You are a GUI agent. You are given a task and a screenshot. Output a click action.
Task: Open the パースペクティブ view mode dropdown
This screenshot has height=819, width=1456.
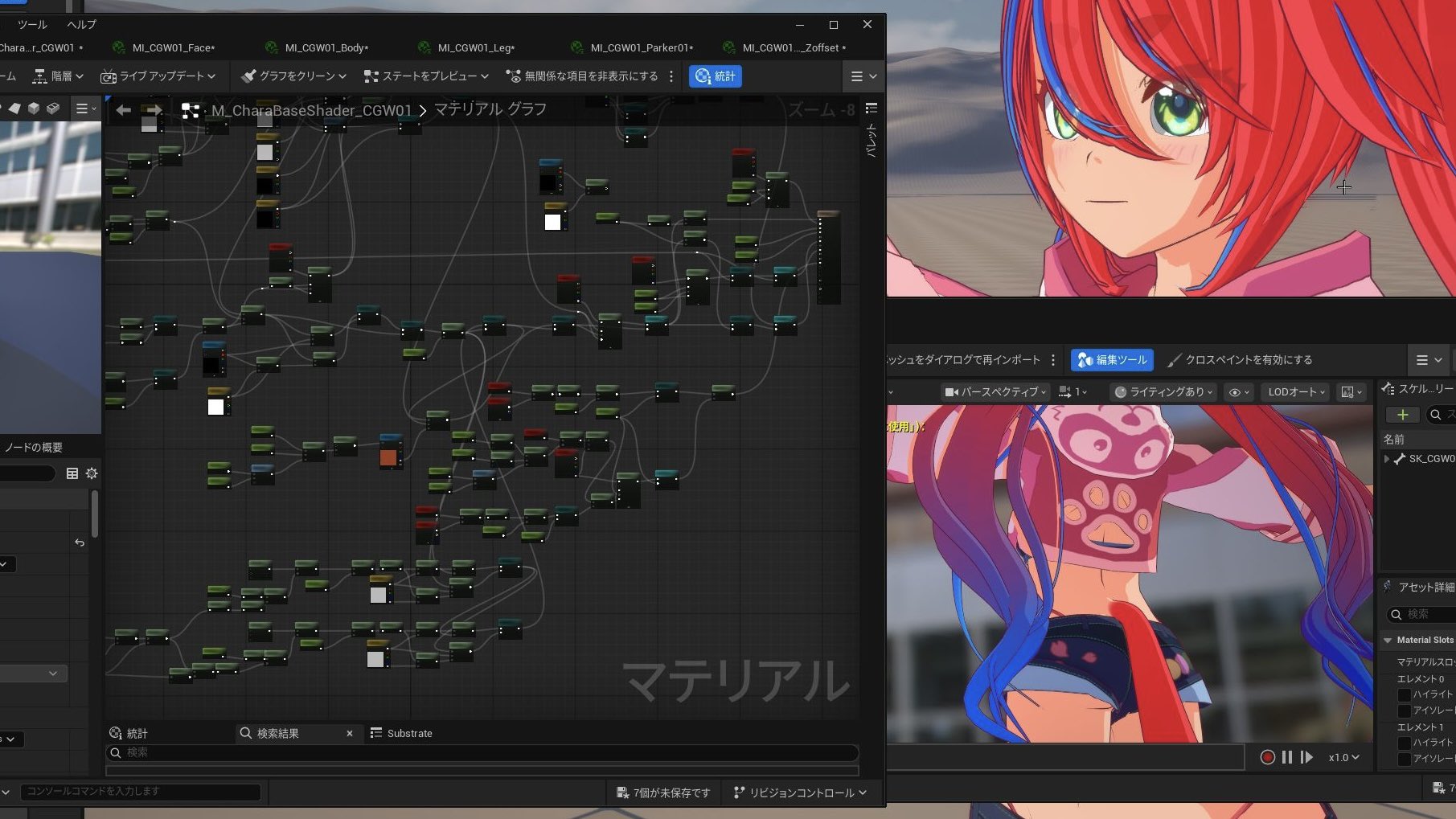995,392
